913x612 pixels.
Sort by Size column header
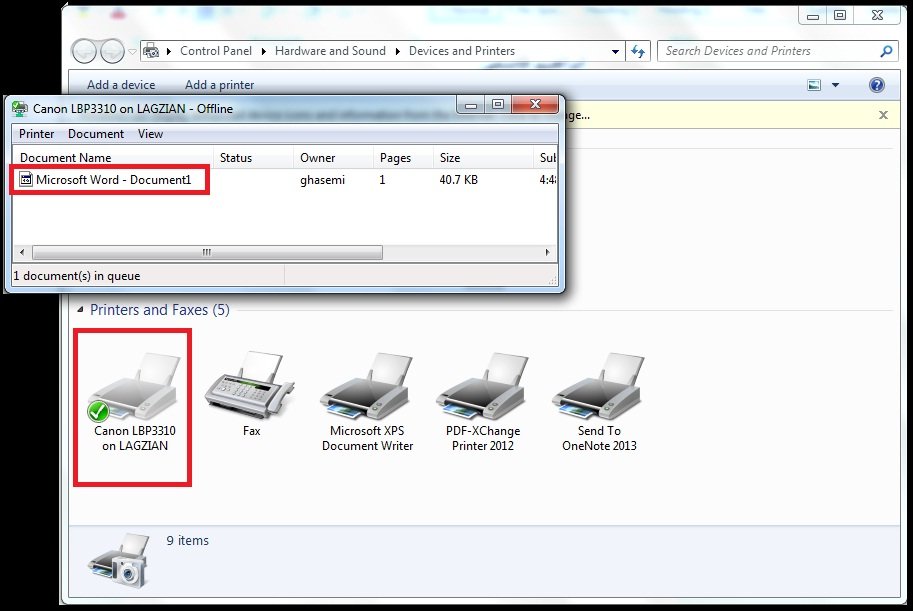click(x=483, y=158)
